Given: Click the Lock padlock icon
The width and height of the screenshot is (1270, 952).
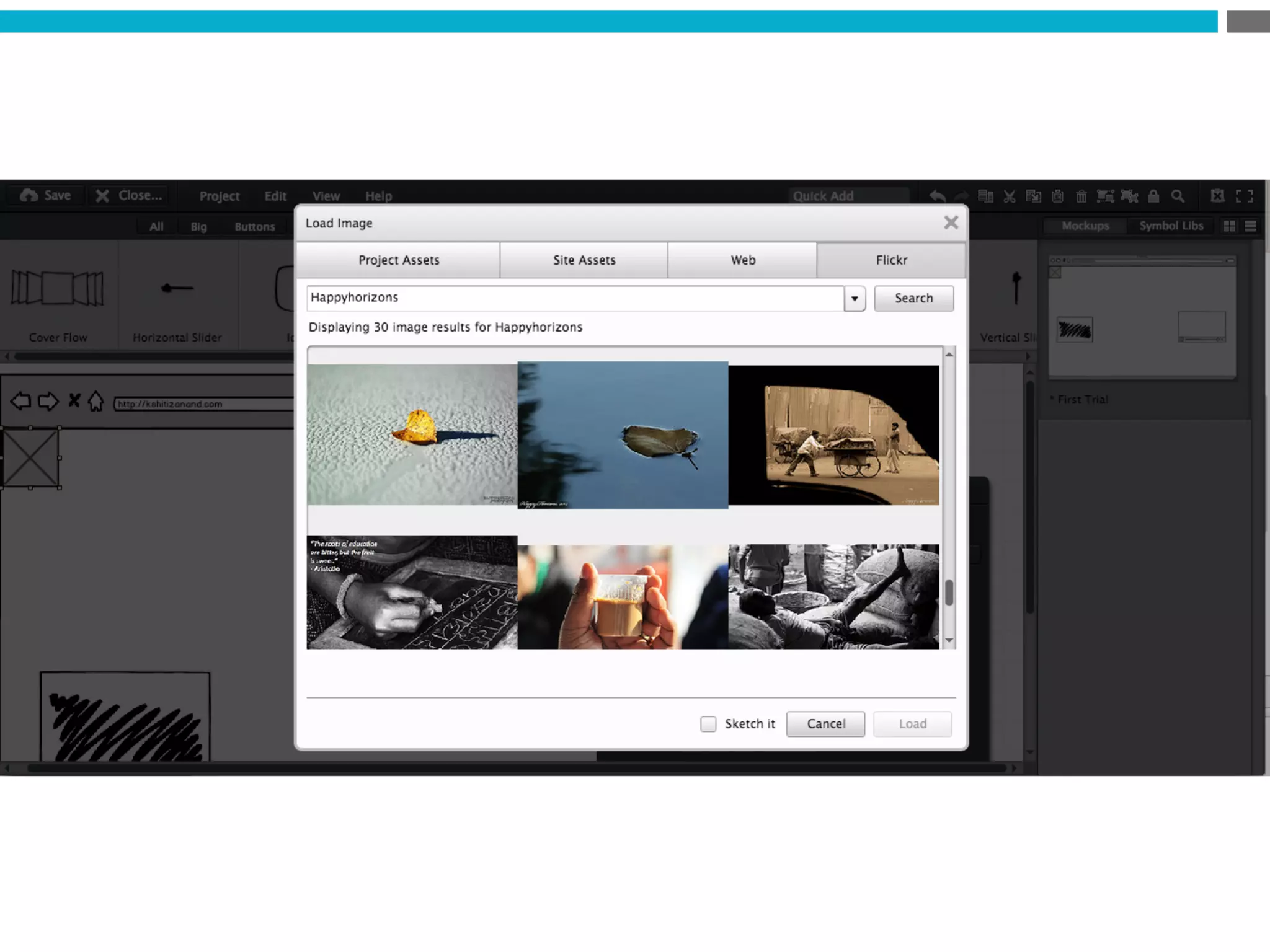Looking at the screenshot, I should click(x=1153, y=196).
